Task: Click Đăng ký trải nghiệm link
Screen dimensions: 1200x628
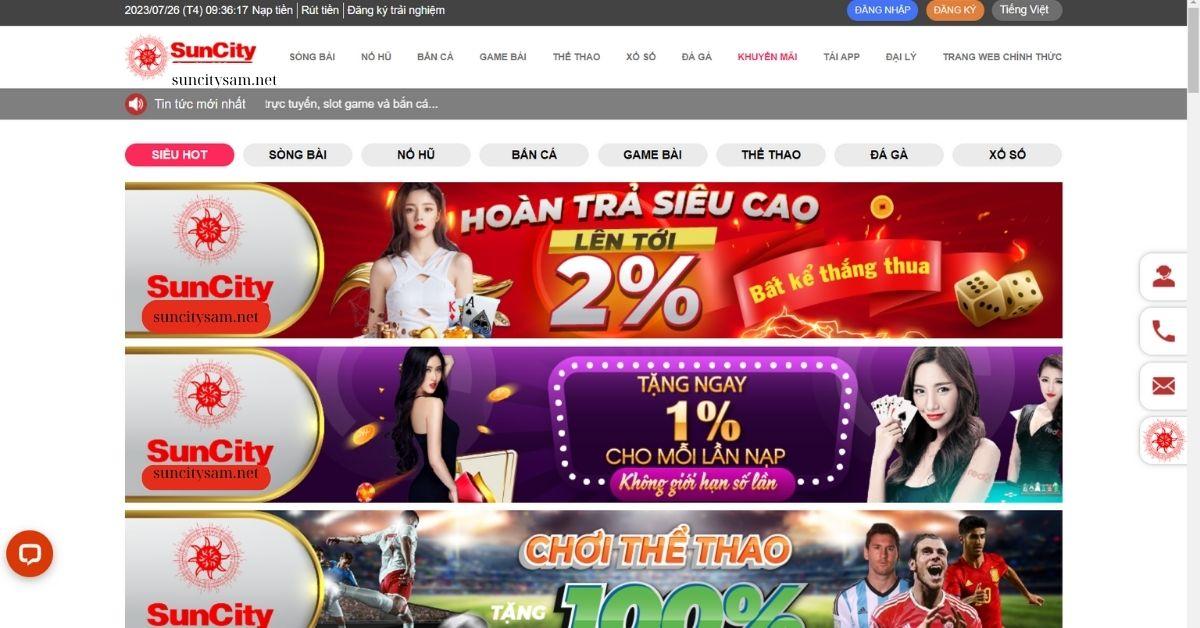Action: 396,10
